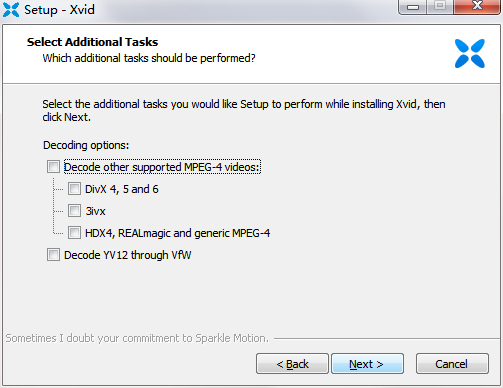503x388 pixels.
Task: Click the large blue Xvid logo in the header
Action: click(x=470, y=53)
